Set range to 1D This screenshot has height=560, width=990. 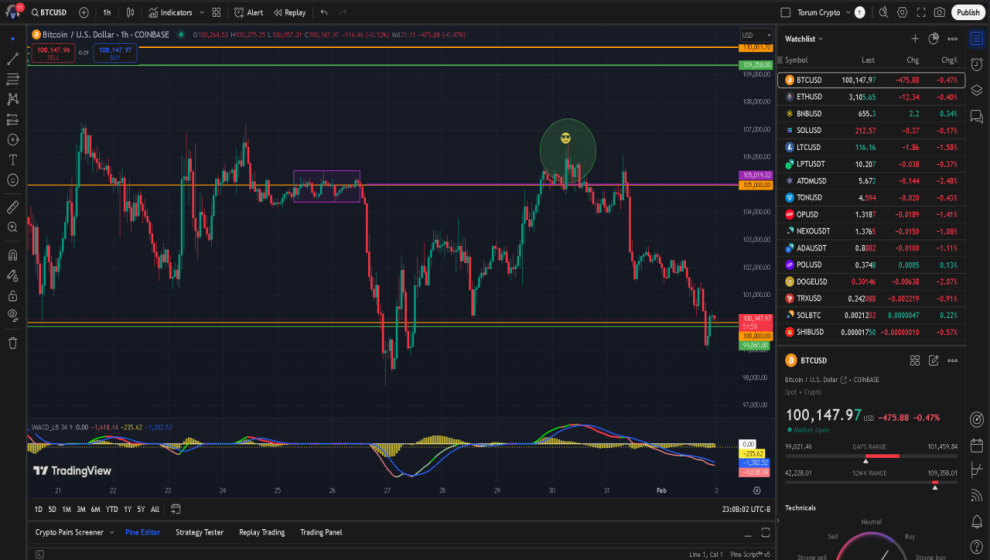39,509
